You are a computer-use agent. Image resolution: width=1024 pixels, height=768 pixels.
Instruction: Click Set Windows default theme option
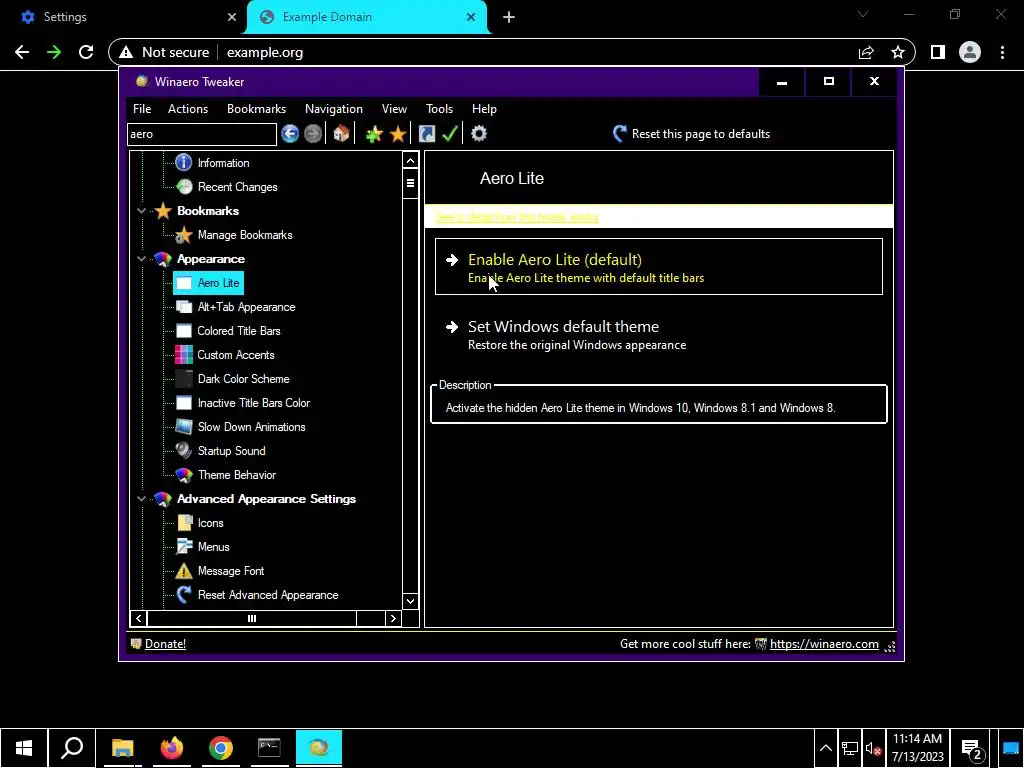(659, 334)
